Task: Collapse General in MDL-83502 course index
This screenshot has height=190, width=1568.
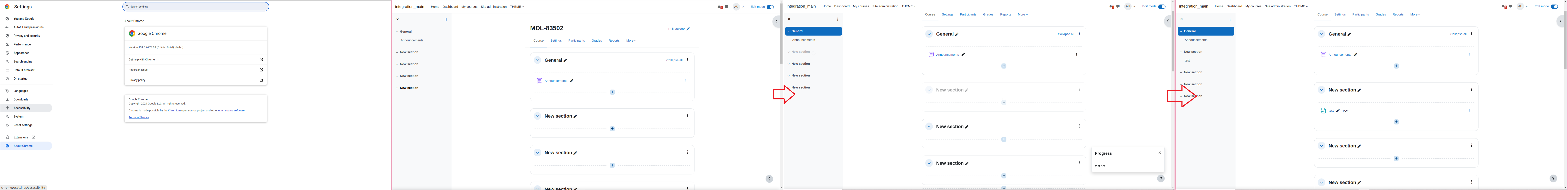Action: click(x=397, y=32)
